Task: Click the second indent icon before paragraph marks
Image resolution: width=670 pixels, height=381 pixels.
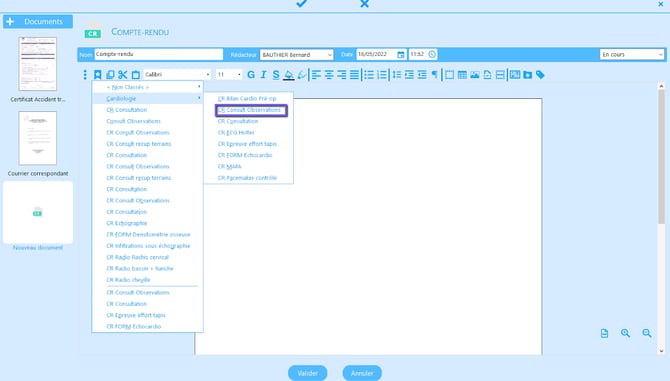Action: pos(422,75)
